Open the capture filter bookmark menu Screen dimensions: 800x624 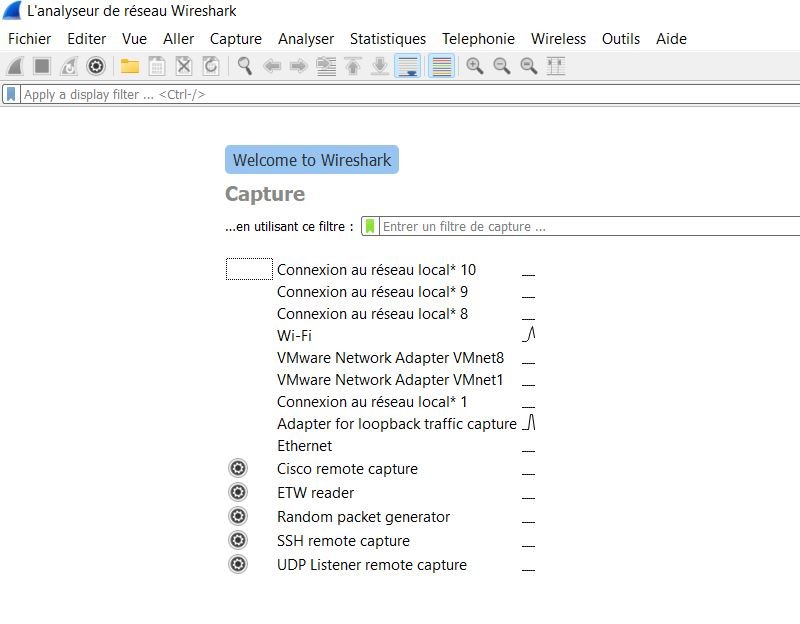point(370,226)
